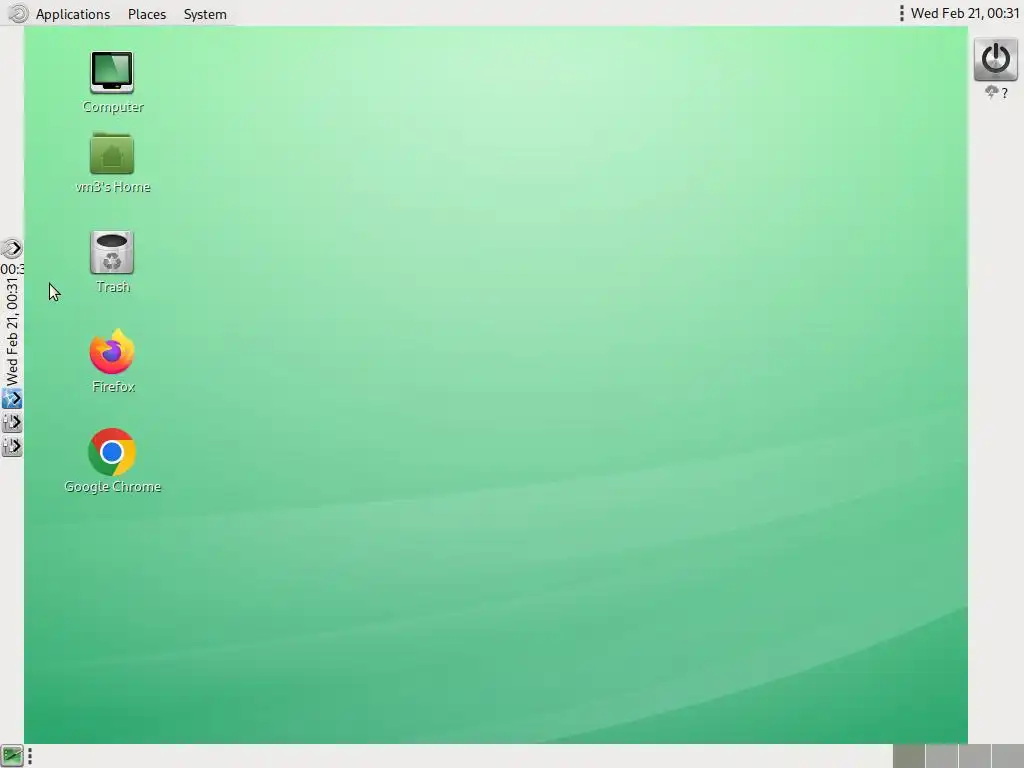The height and width of the screenshot is (768, 1024).
Task: Click the vertical clock on left panel
Action: pos(12,332)
